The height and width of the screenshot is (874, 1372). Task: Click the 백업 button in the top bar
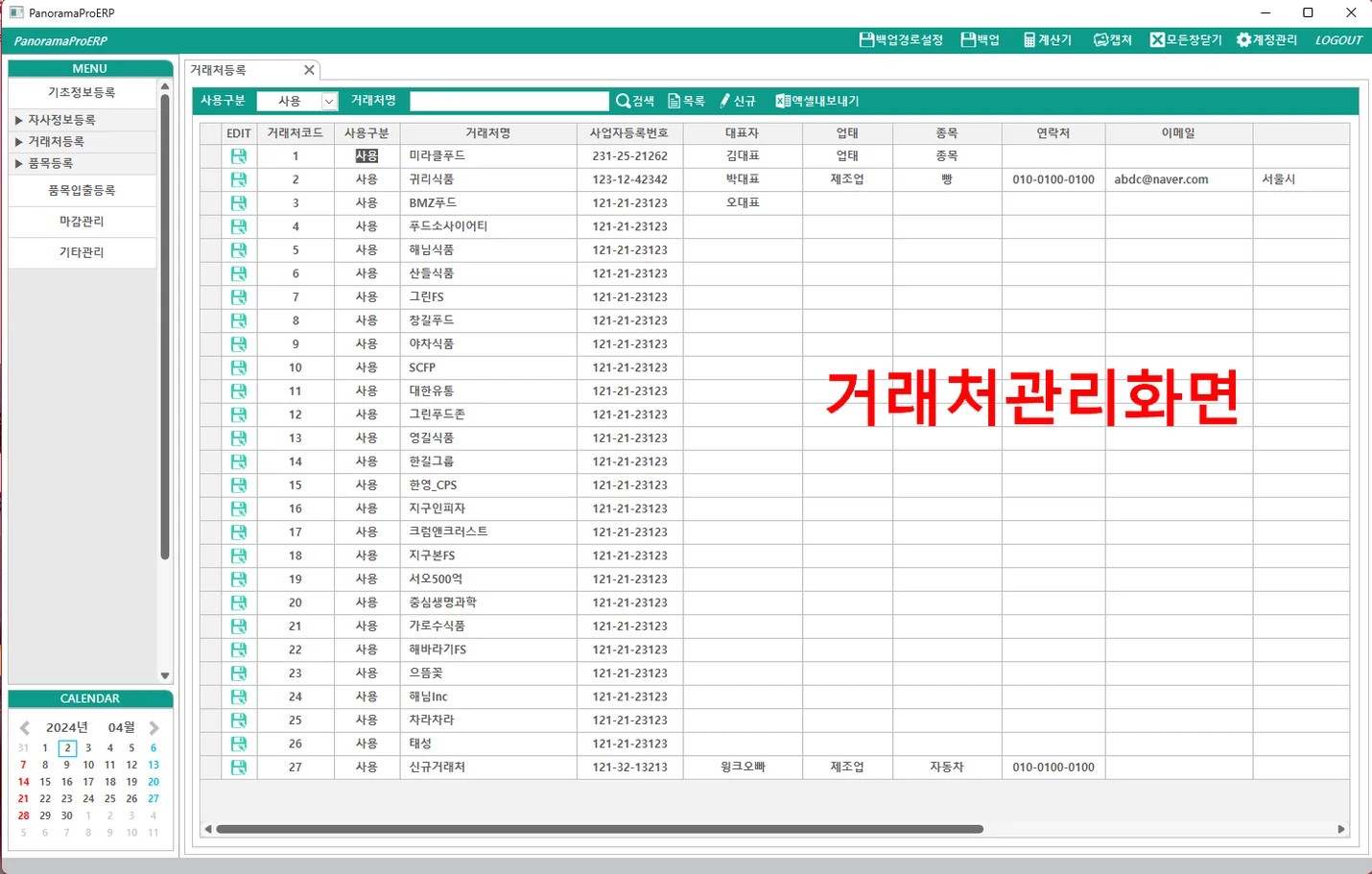pos(981,40)
